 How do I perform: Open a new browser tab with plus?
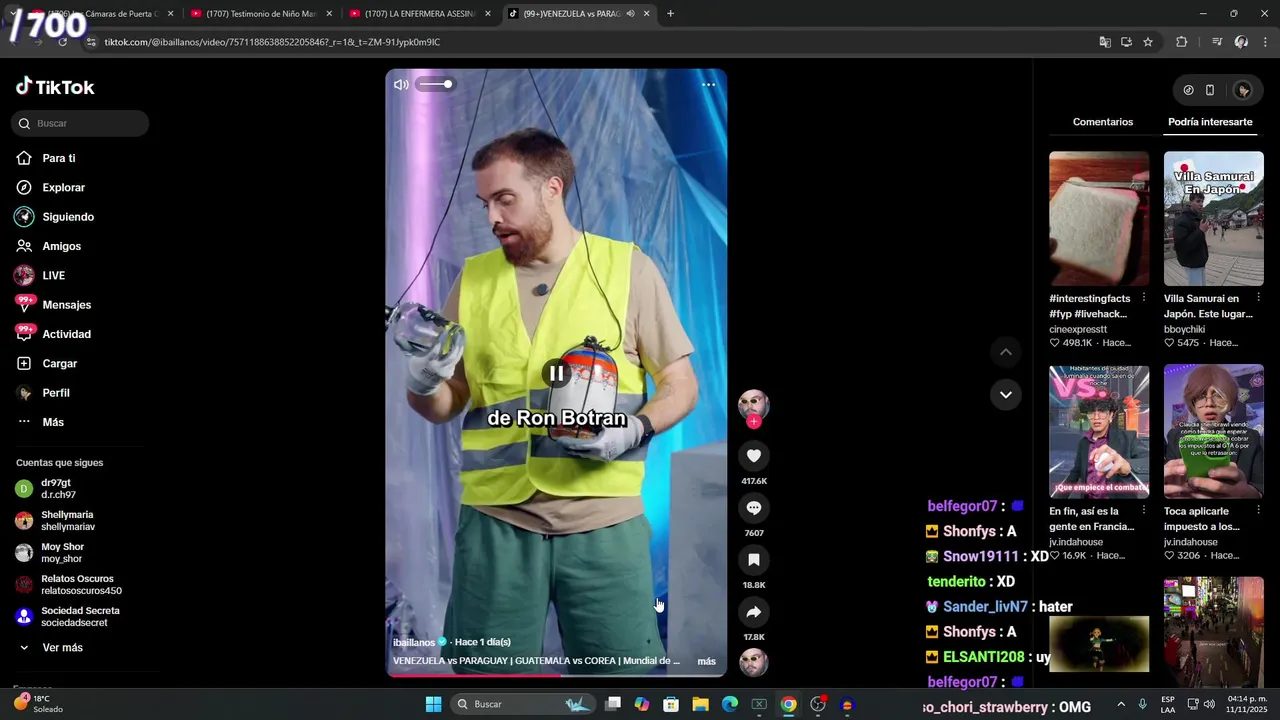670,14
